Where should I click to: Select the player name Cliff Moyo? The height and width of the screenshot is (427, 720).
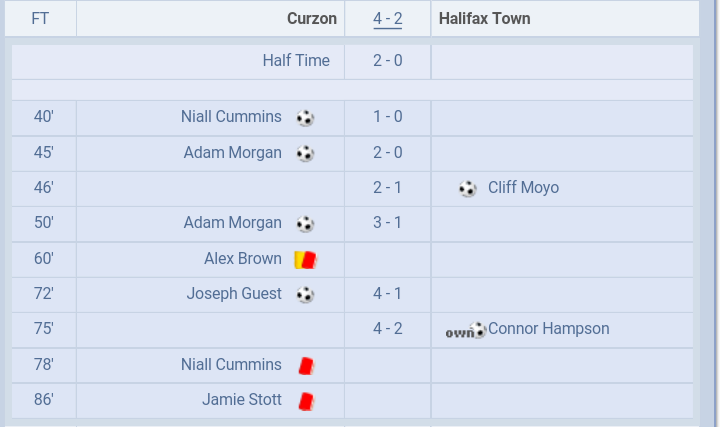click(x=523, y=188)
